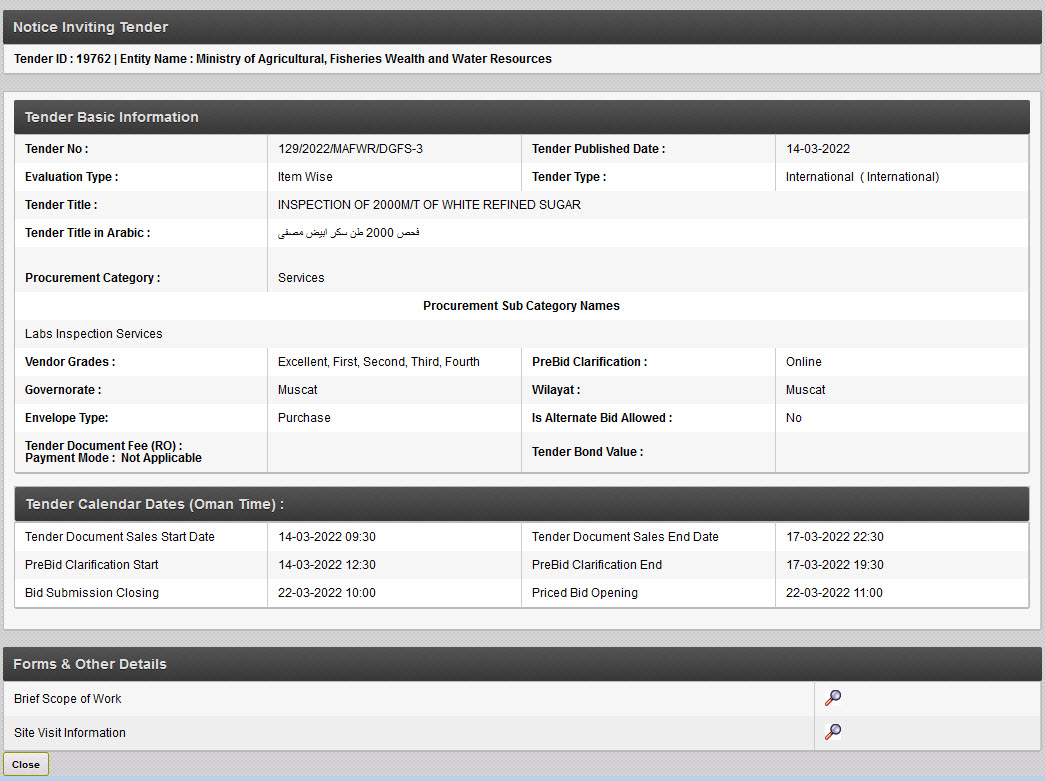The image size is (1045, 781).
Task: Click the Labs Inspection Services sub category
Action: (94, 334)
